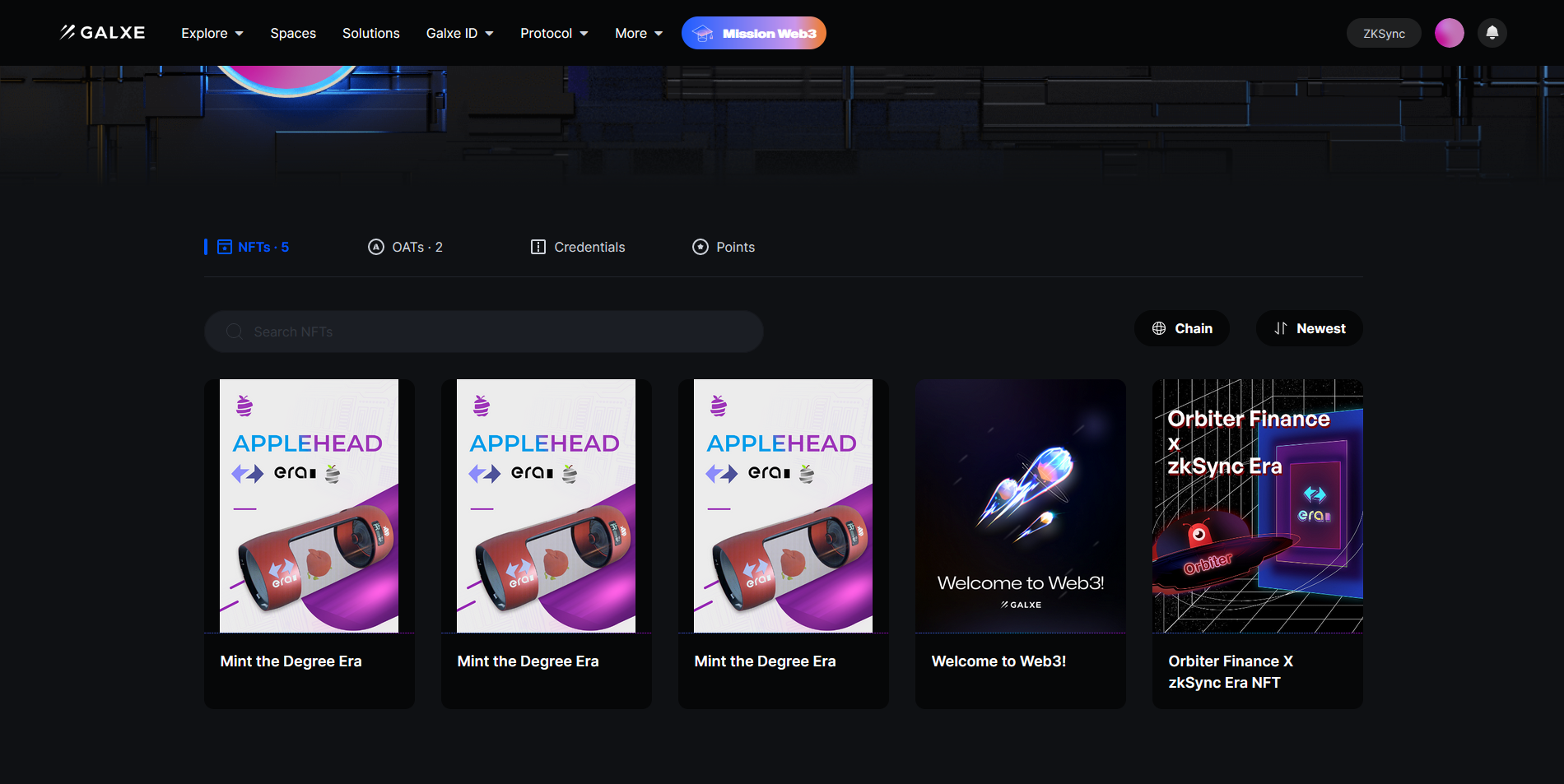
Task: Click the OATs circle icon
Action: (376, 247)
